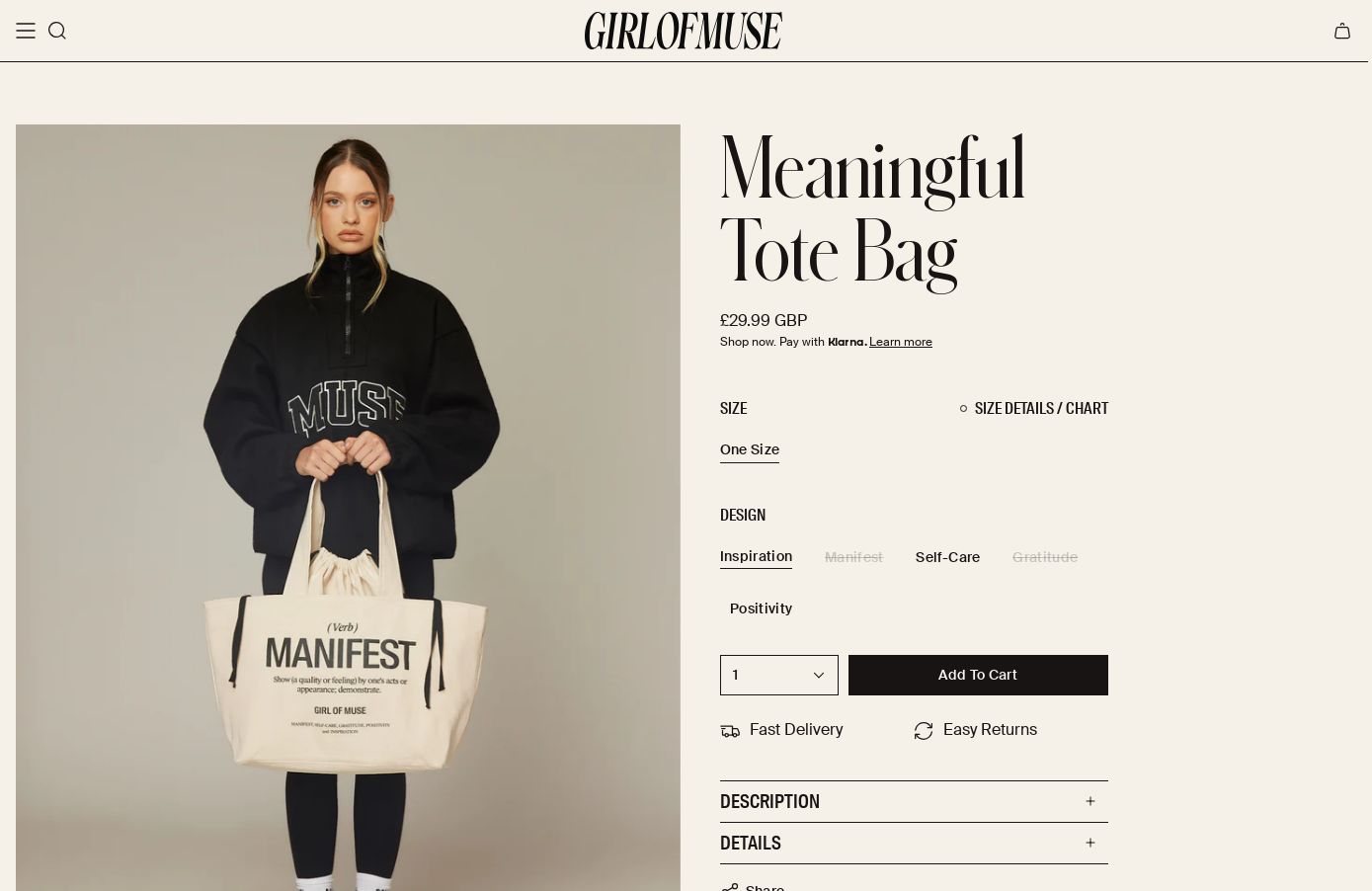Open the Klarna Learn more link
This screenshot has width=1372, height=891.
pos(901,342)
